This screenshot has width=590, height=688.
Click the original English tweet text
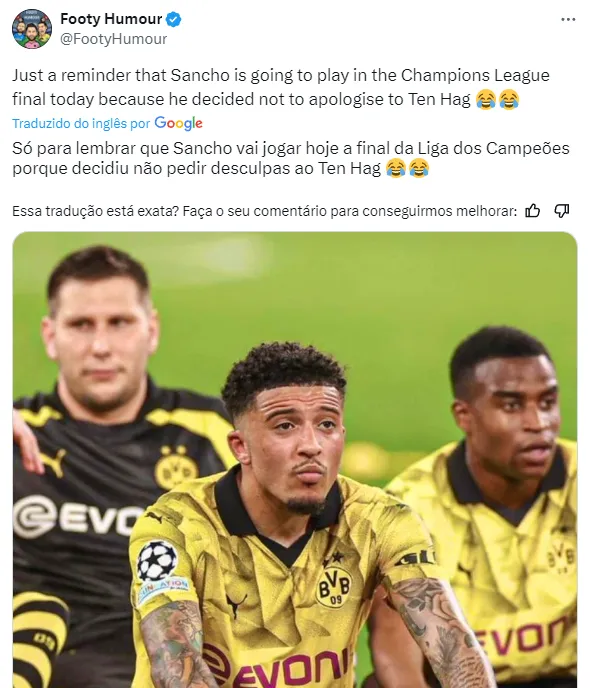click(x=281, y=87)
